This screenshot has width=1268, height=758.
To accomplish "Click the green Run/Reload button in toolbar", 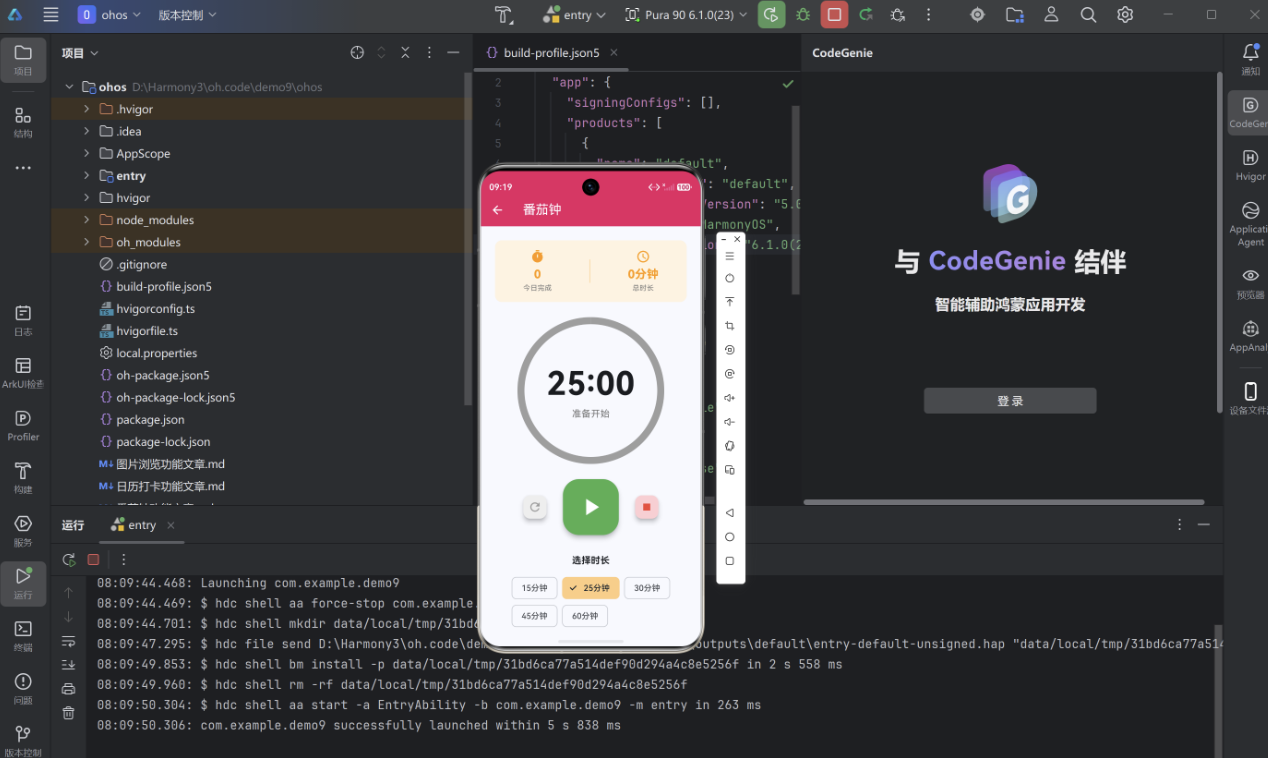I will (x=771, y=15).
